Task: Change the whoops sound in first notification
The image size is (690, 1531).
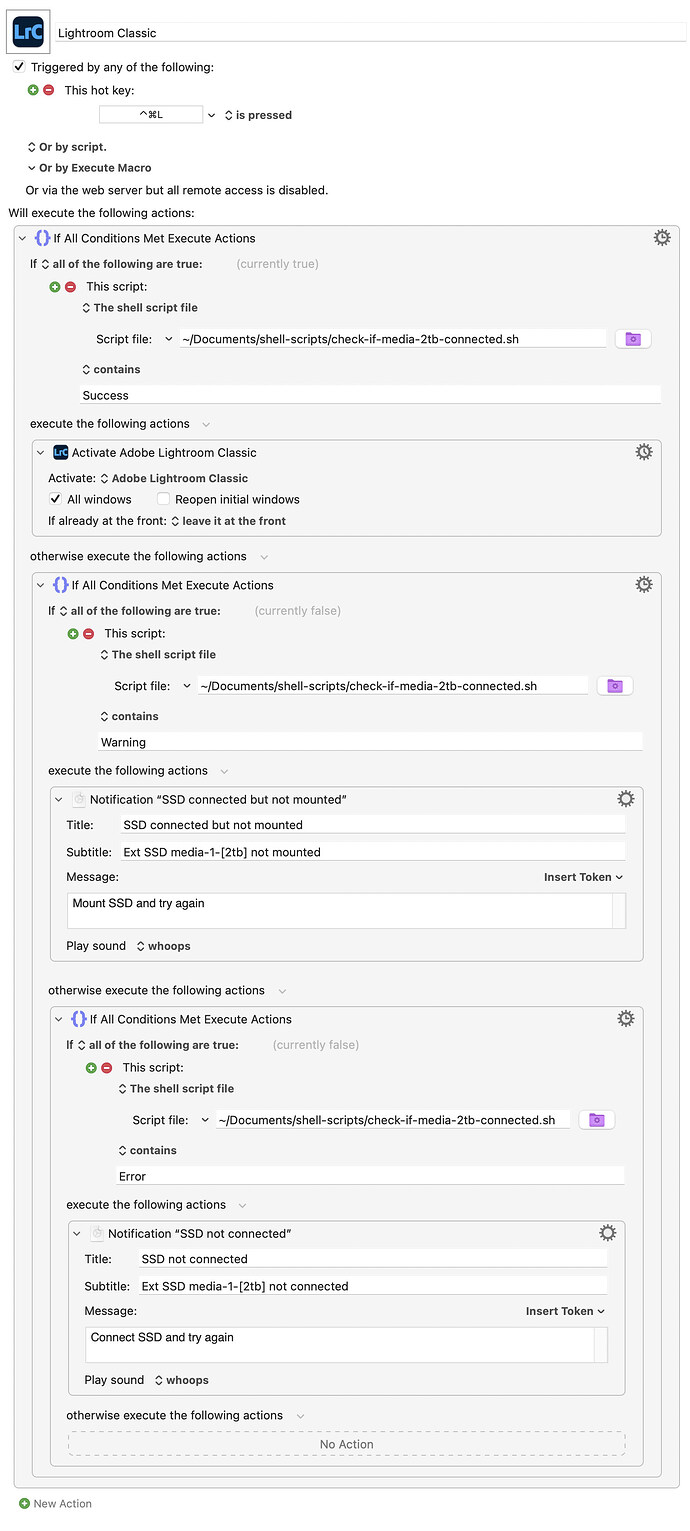Action: click(163, 946)
